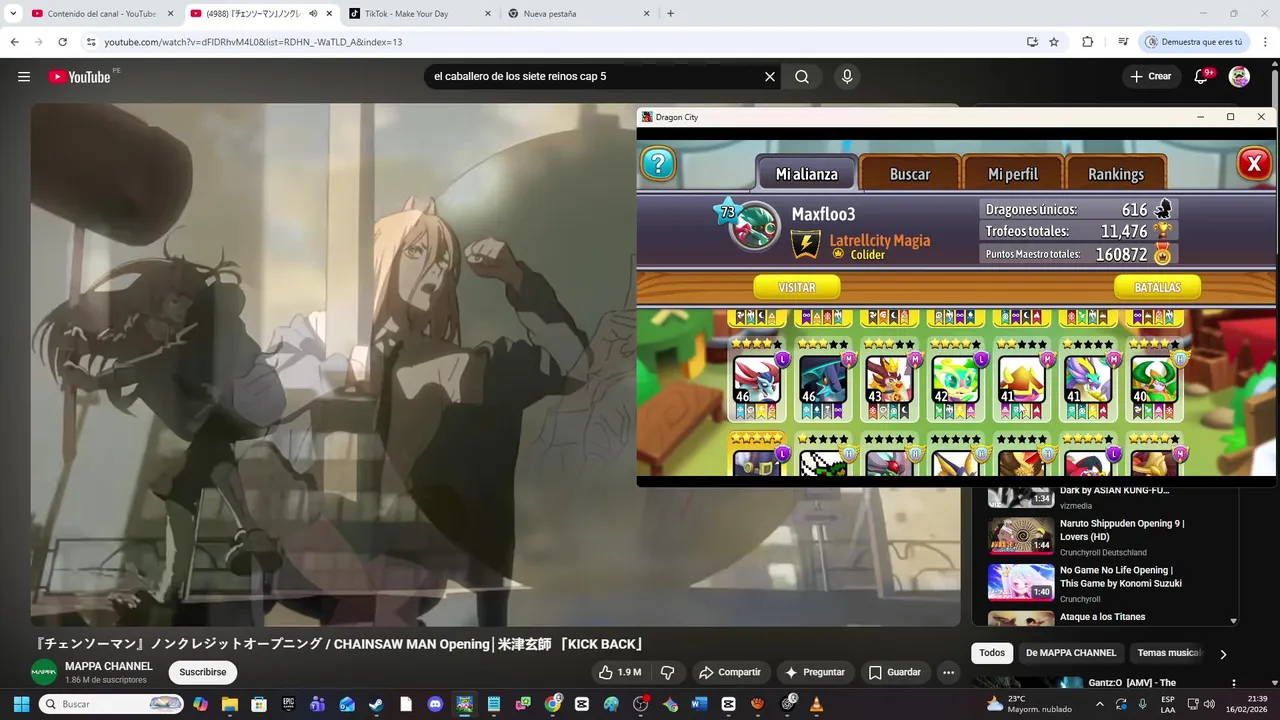Open YouTube notifications bell
Screen dimensions: 1280x720
pos(1203,77)
